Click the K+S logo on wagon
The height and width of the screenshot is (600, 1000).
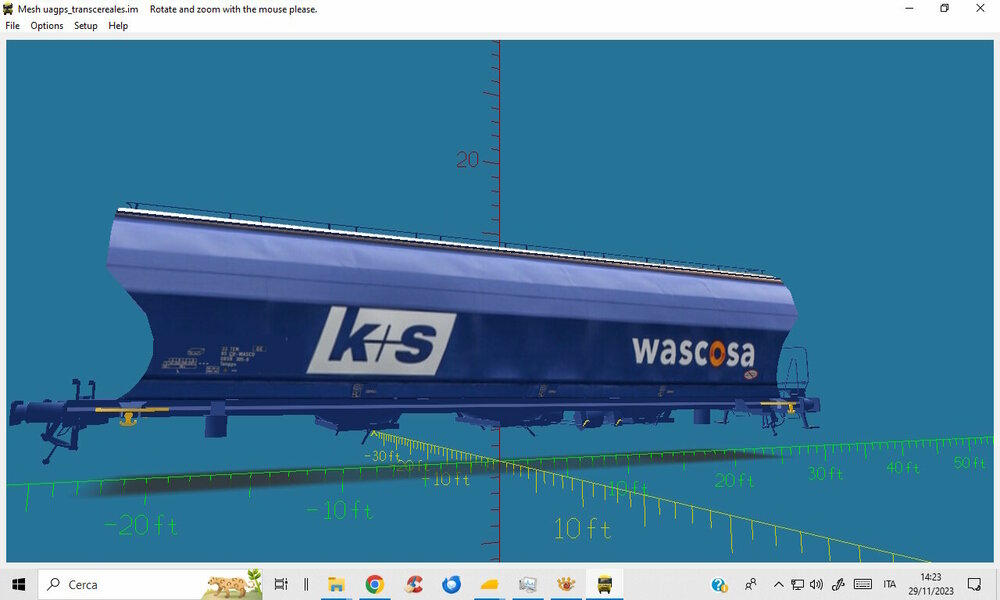click(381, 340)
